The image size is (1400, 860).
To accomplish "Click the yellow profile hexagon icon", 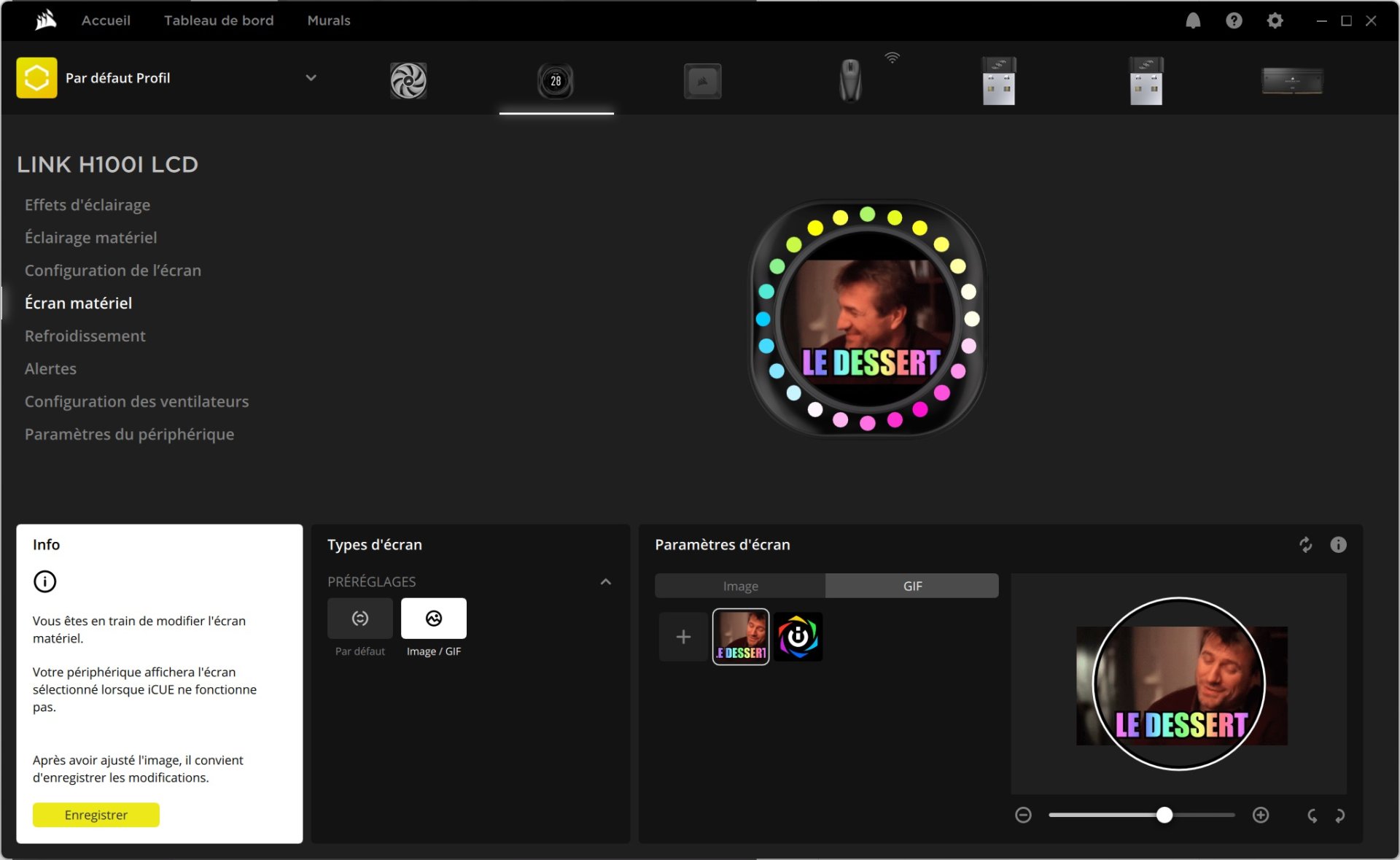I will (36, 77).
